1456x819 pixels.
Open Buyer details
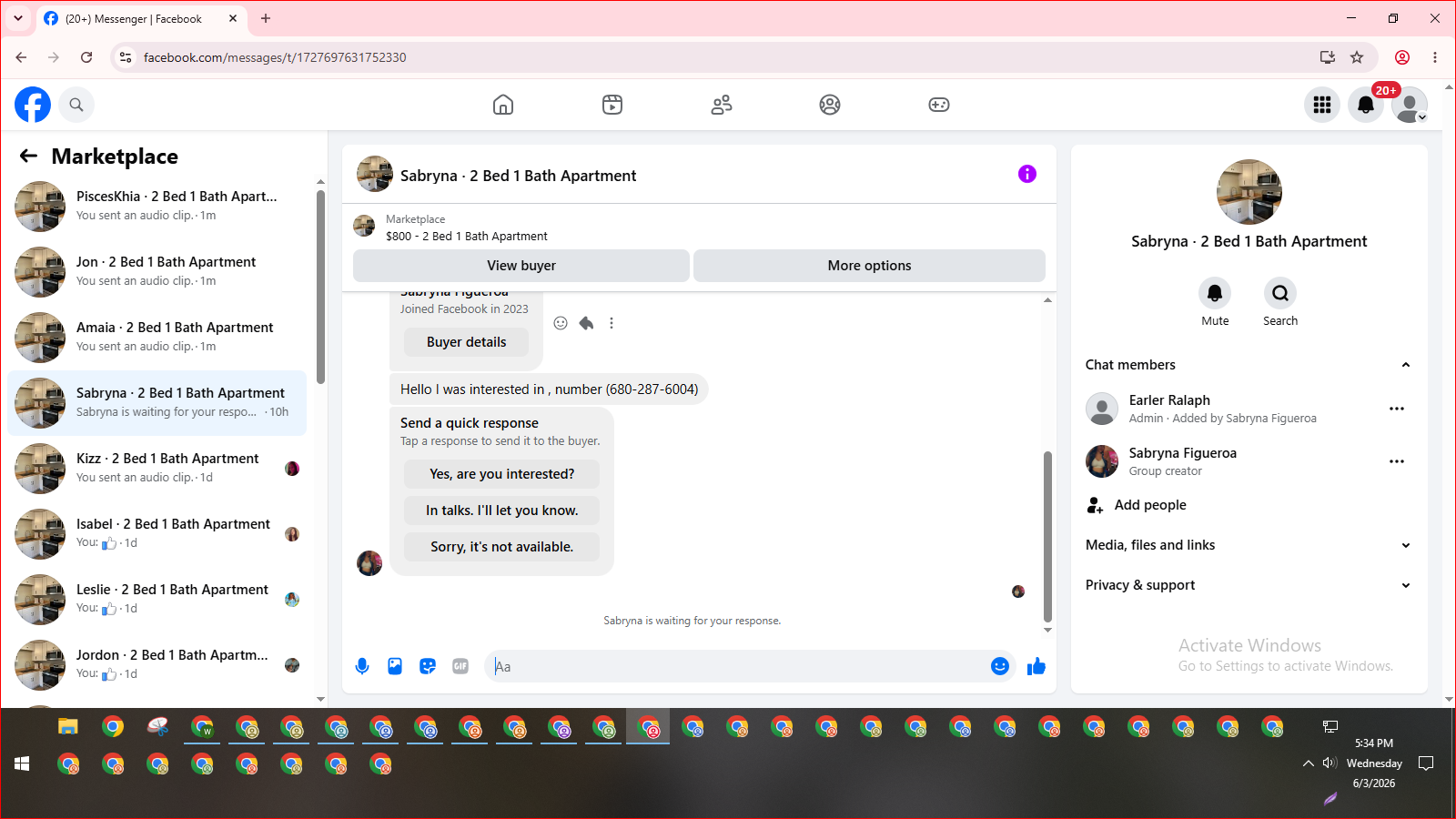466,342
